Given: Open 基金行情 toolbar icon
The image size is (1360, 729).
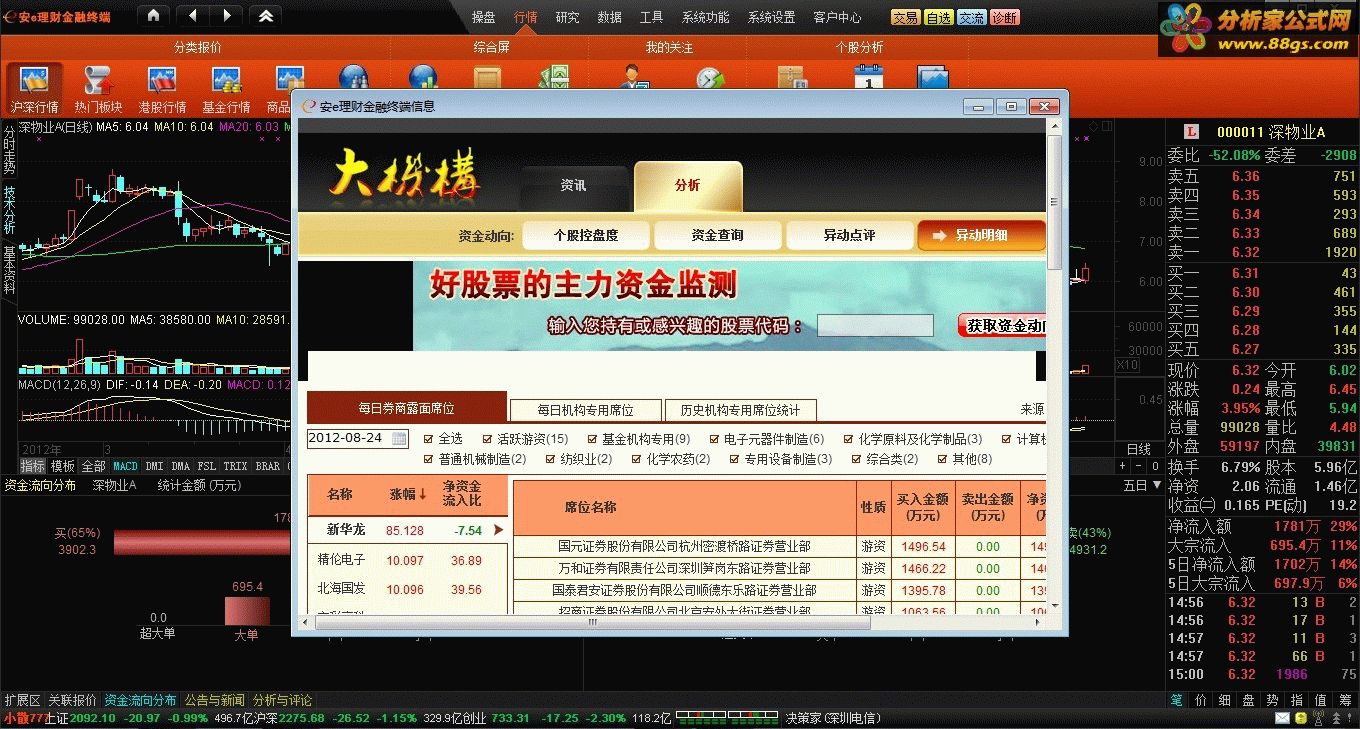Looking at the screenshot, I should 226,90.
